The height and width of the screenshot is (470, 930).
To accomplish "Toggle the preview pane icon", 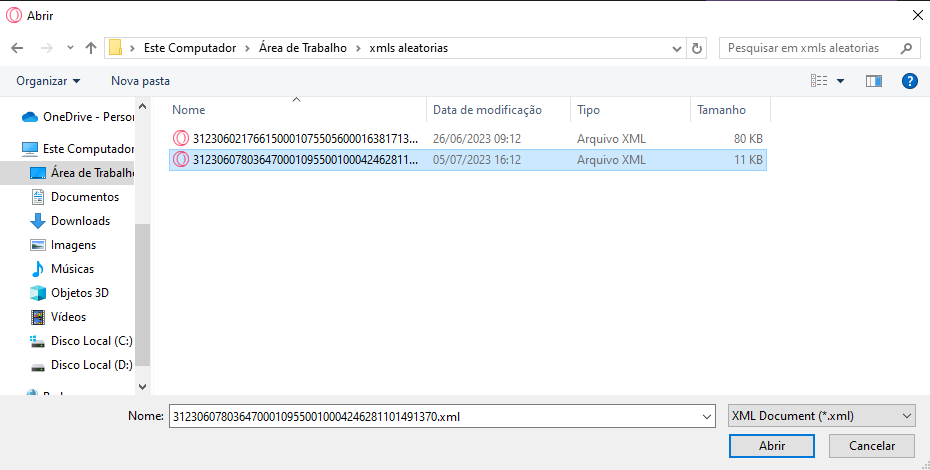I will point(873,80).
